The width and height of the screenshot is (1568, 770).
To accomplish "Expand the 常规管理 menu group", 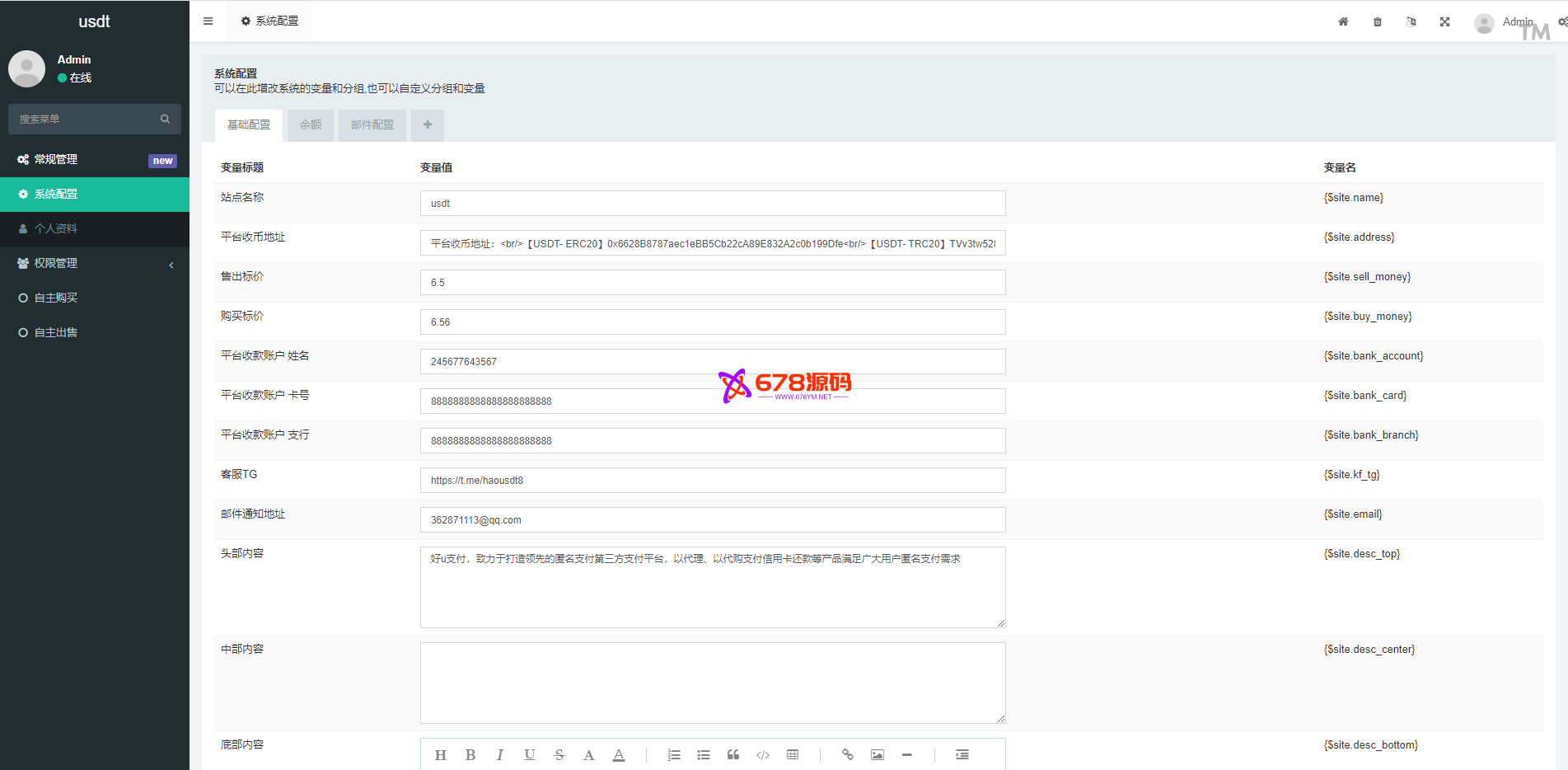I will pyautogui.click(x=95, y=160).
